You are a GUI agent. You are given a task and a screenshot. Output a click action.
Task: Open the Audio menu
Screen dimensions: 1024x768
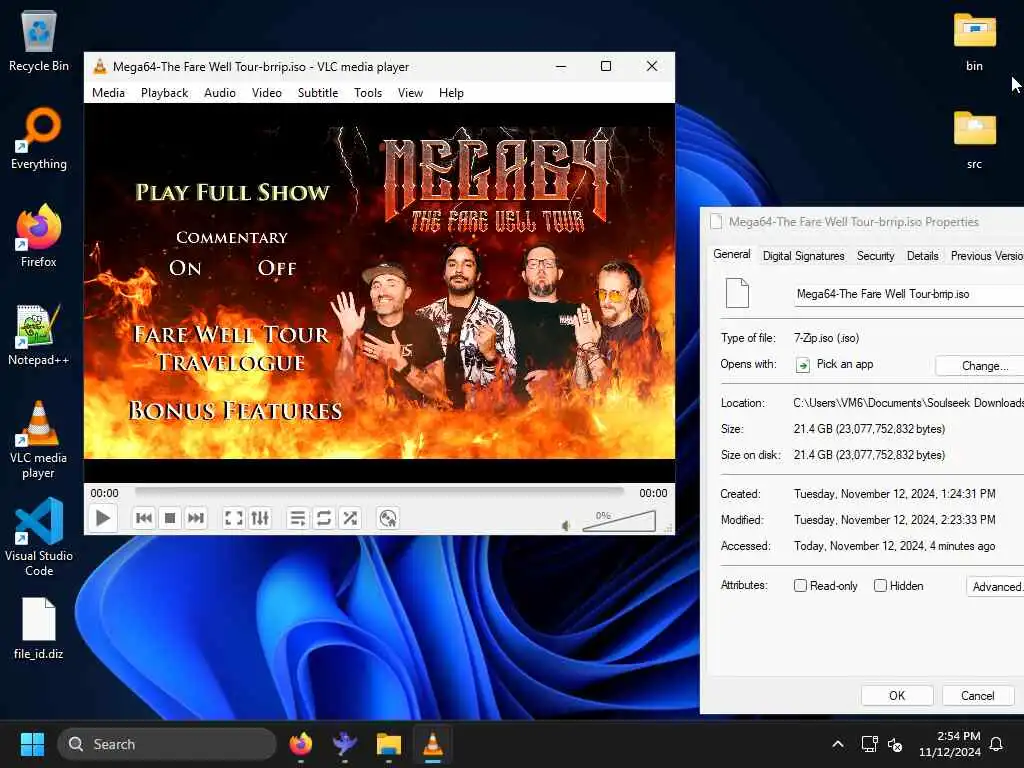click(219, 93)
